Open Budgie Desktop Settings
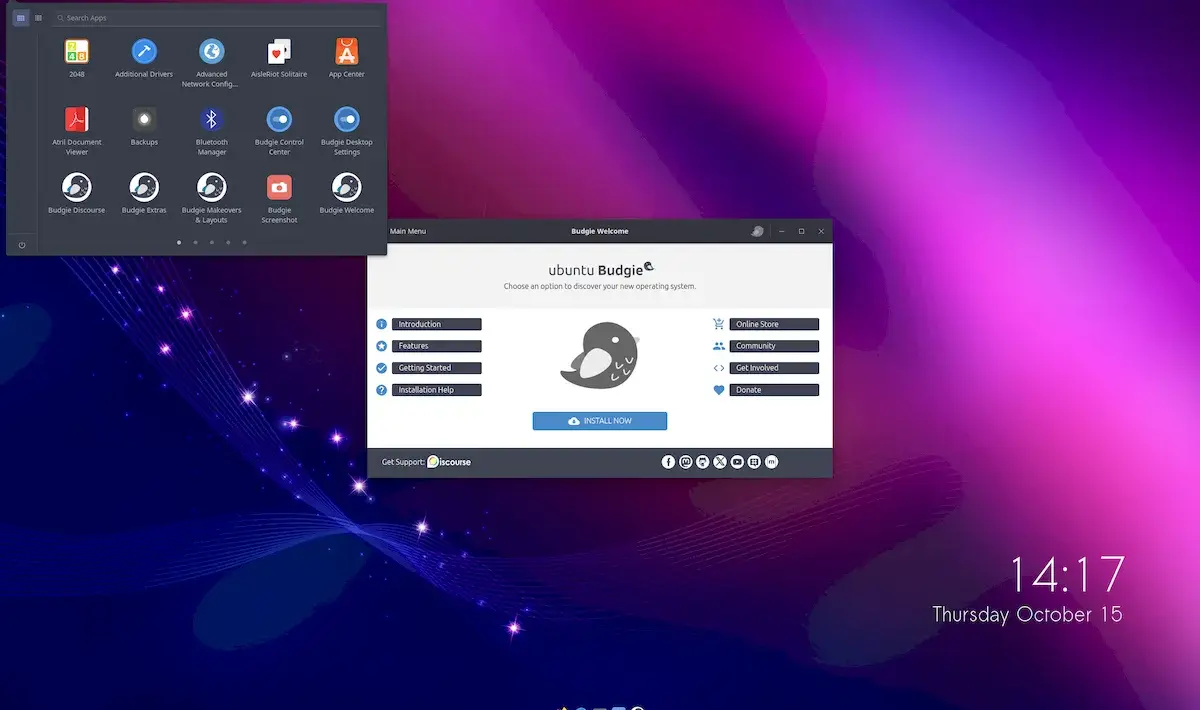This screenshot has width=1200, height=710. point(347,130)
